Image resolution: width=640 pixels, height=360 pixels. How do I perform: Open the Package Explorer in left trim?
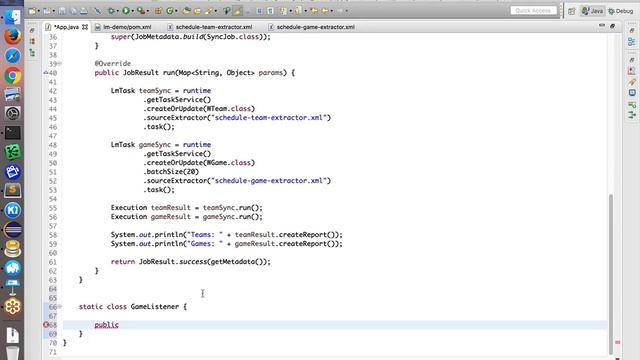click(x=32, y=41)
